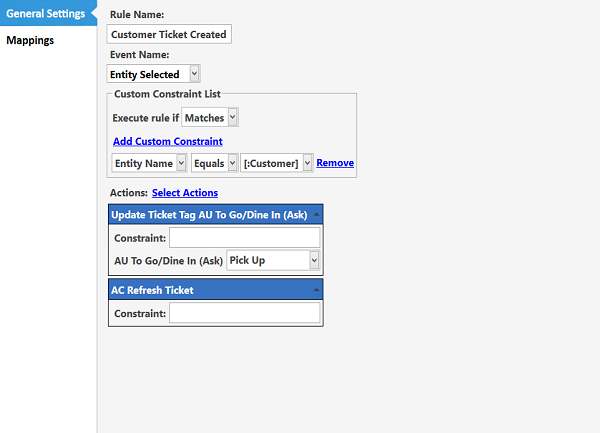Collapse the AC Refresh Ticket panel arrow
This screenshot has width=600, height=433.
pos(316,290)
